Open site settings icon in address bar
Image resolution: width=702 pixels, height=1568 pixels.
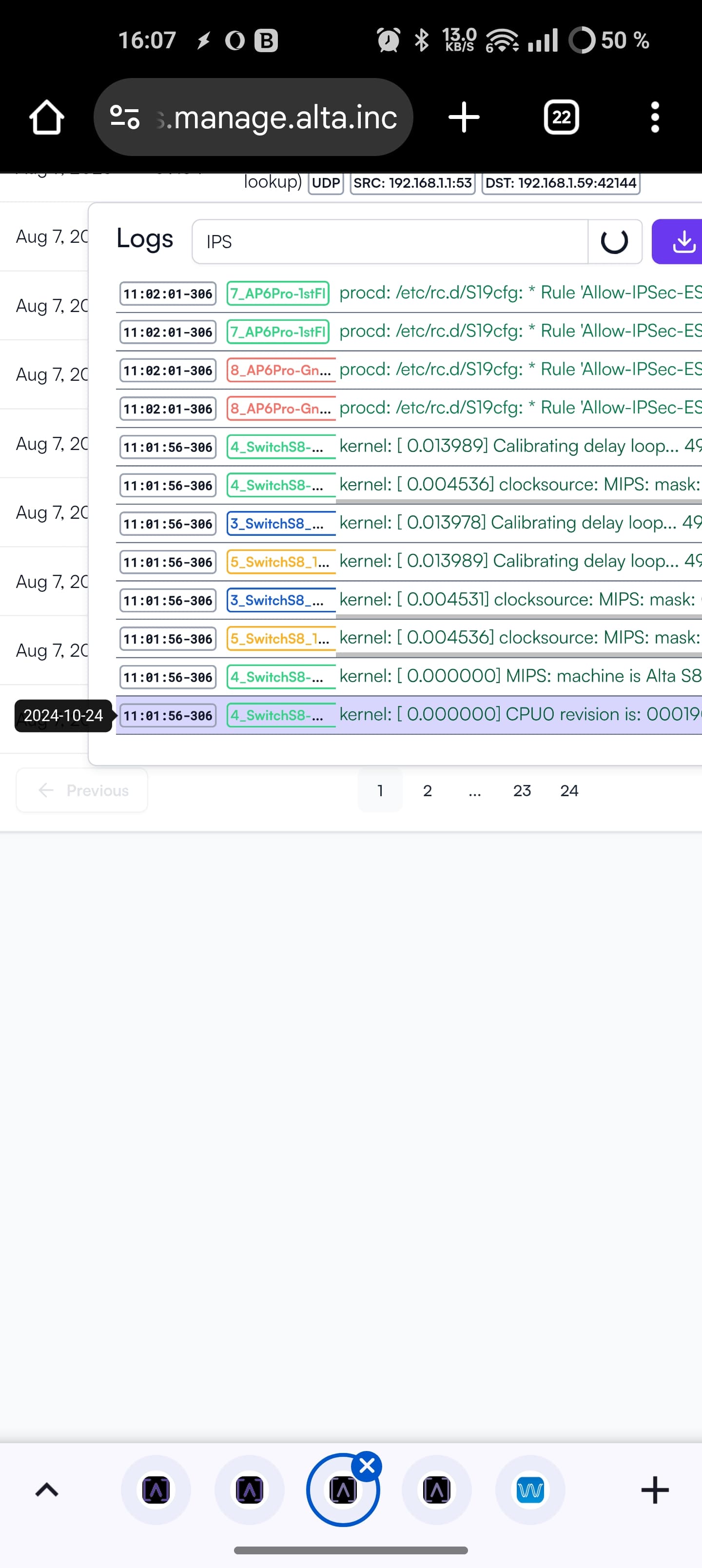click(x=125, y=117)
